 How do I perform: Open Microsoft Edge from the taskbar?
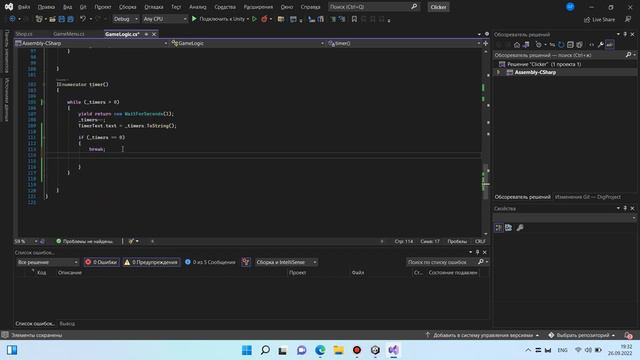(x=320, y=350)
